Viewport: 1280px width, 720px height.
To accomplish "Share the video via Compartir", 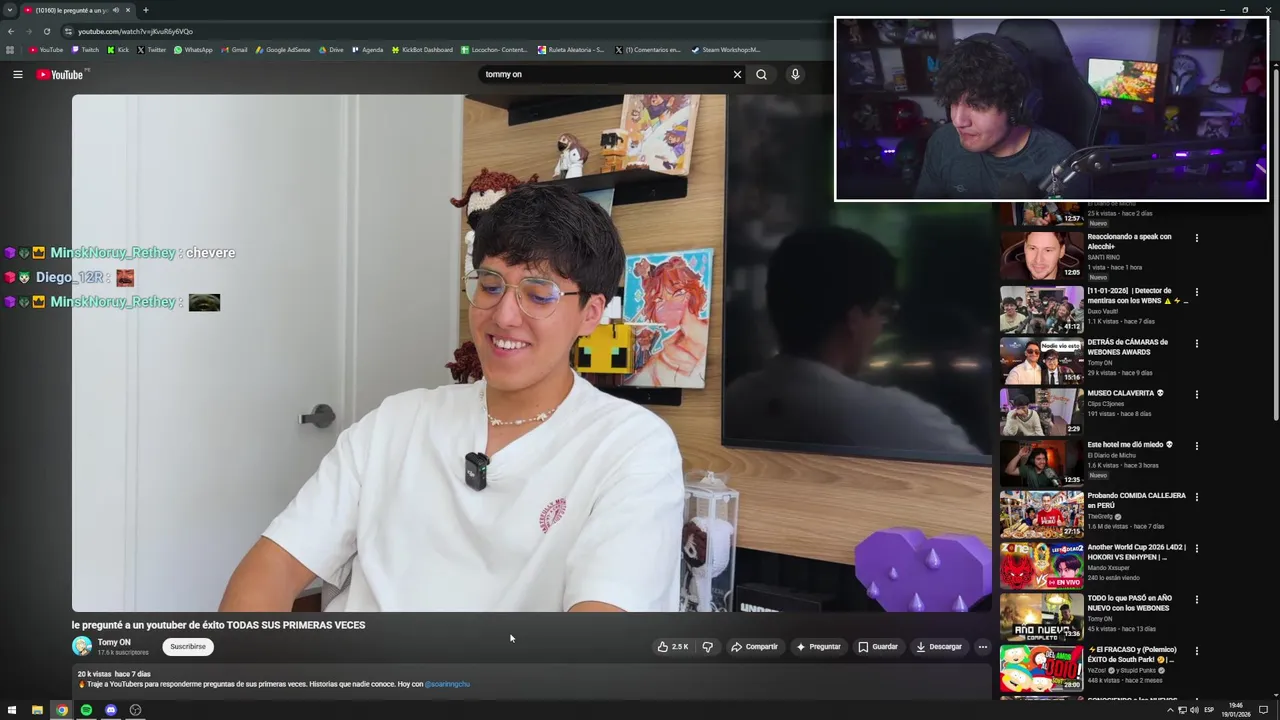I will tap(754, 647).
